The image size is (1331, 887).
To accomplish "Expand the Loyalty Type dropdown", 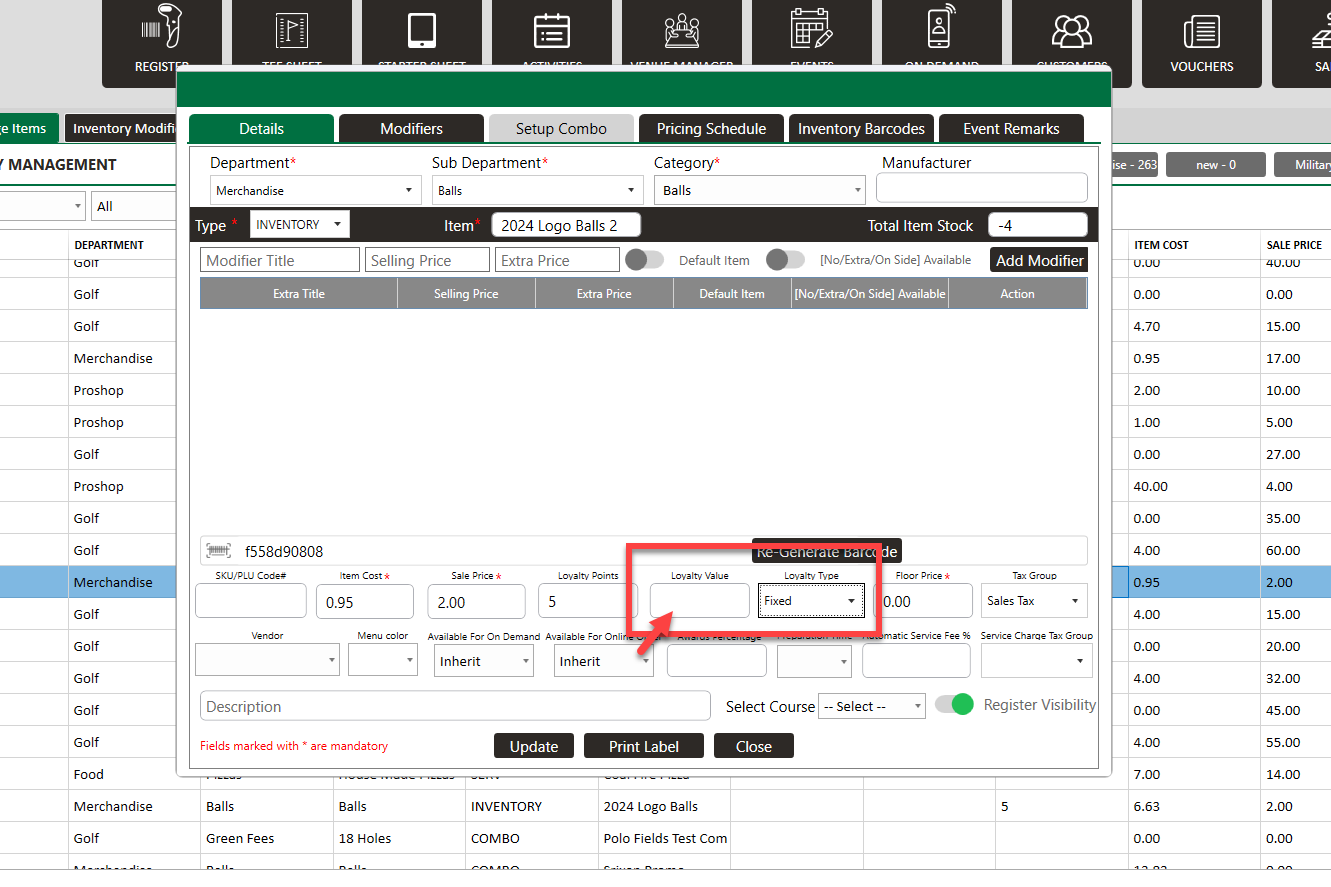I will [811, 601].
